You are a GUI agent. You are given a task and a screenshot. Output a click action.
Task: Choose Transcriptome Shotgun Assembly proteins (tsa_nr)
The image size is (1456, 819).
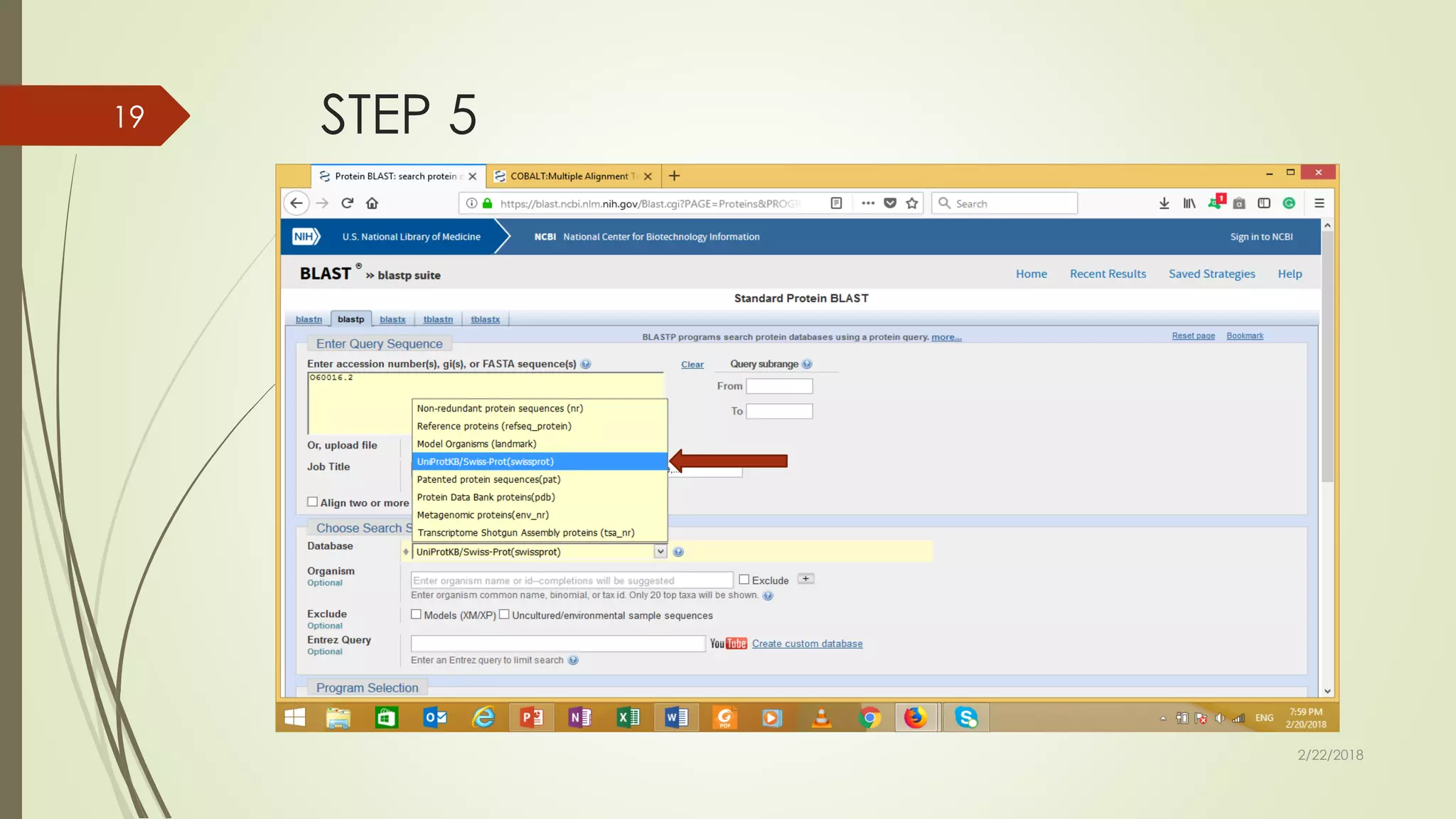(540, 532)
